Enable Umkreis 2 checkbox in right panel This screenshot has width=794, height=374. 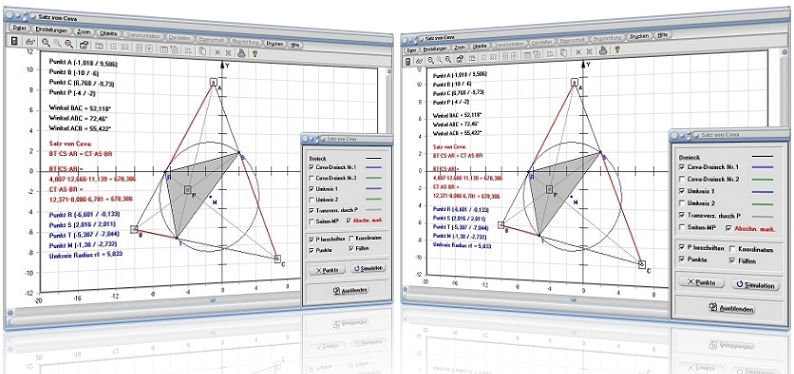[683, 203]
